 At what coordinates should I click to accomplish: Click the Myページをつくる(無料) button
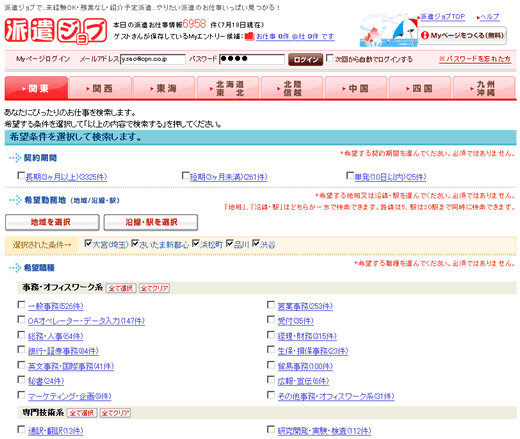click(463, 35)
